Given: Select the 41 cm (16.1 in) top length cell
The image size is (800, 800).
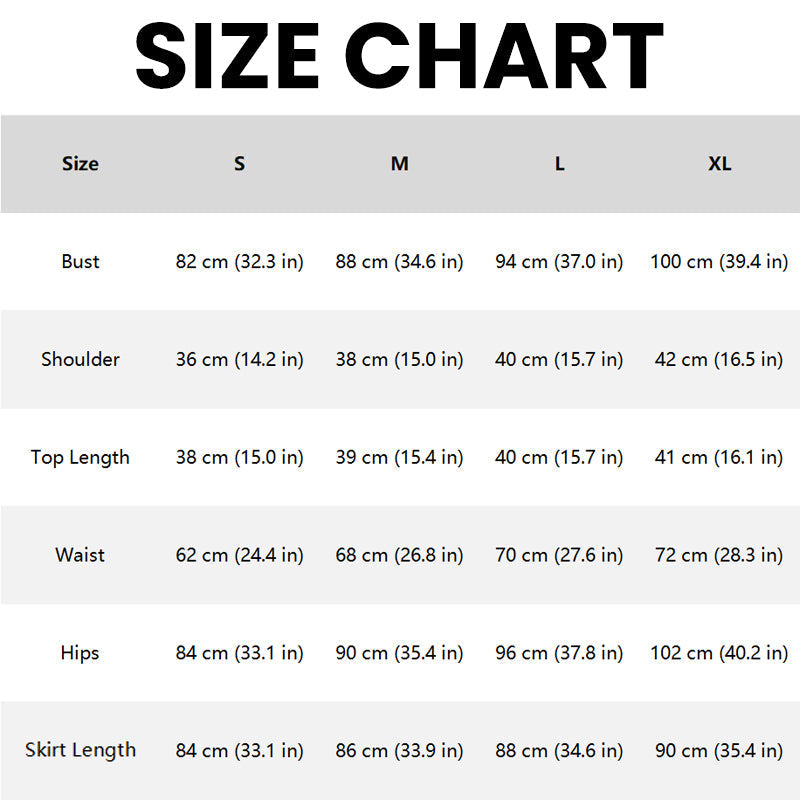Looking at the screenshot, I should point(719,458).
